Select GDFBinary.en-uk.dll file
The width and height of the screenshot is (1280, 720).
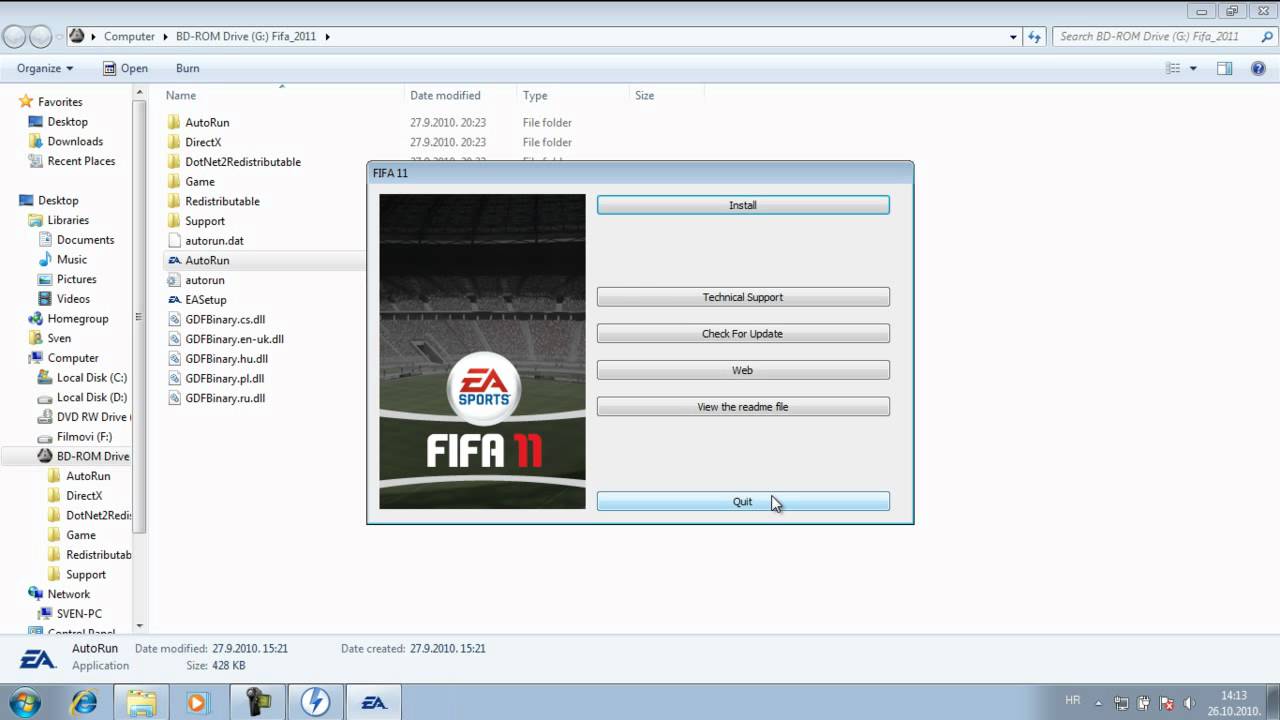click(234, 339)
